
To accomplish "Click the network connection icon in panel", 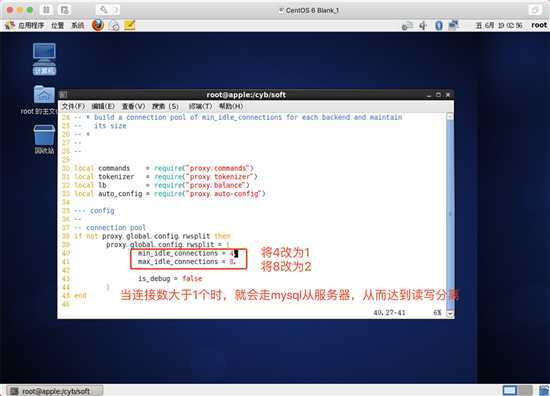I will click(x=454, y=25).
